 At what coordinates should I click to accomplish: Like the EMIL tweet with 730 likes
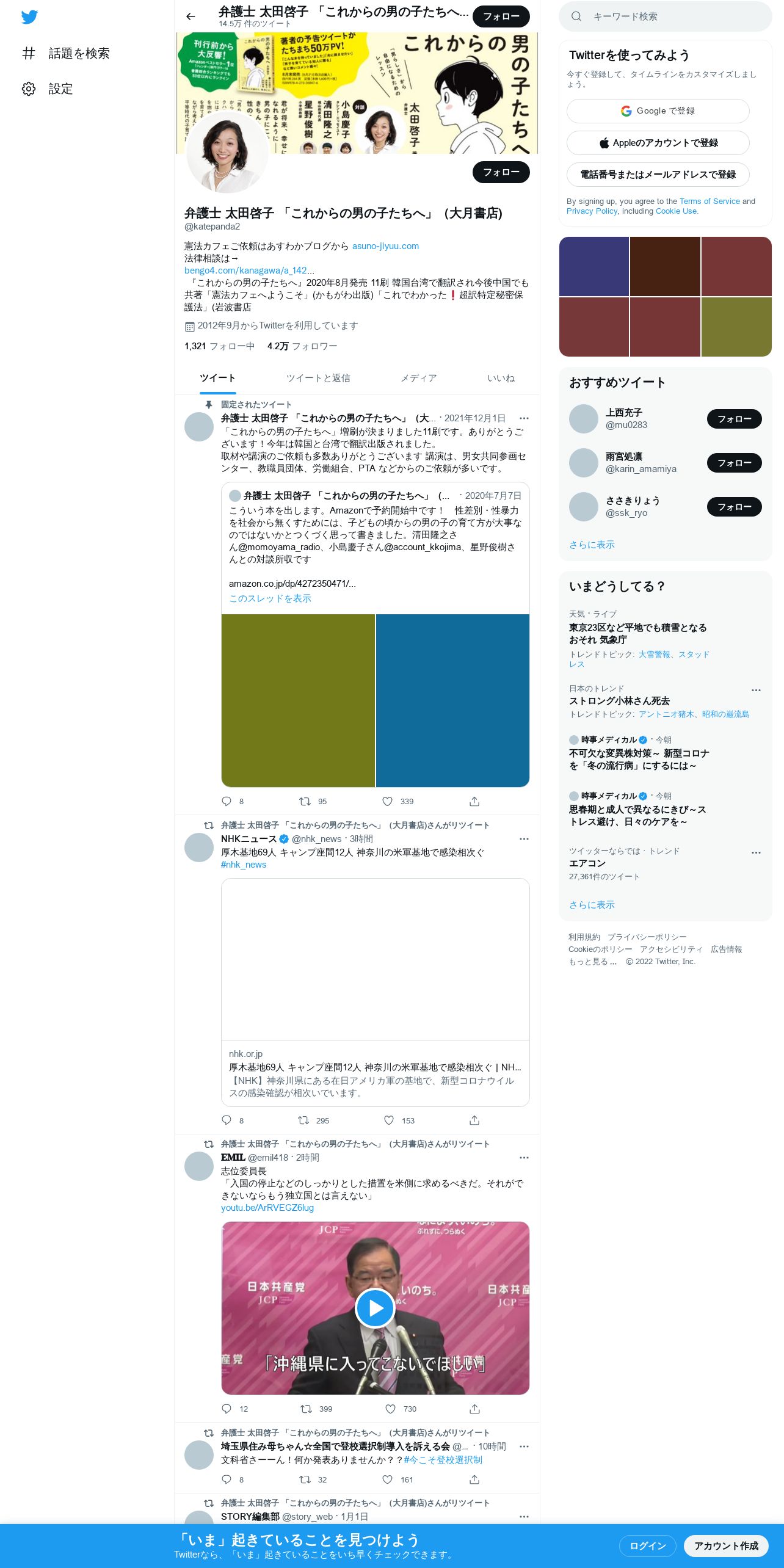390,1409
